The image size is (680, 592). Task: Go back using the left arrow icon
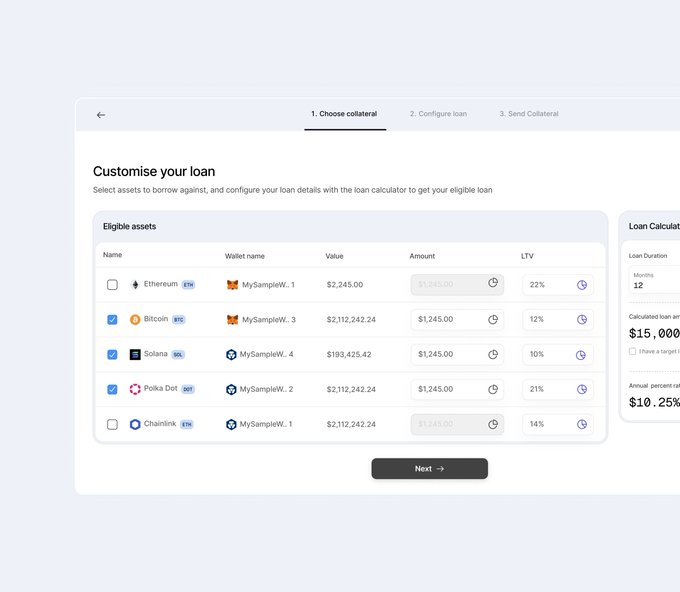pyautogui.click(x=101, y=115)
